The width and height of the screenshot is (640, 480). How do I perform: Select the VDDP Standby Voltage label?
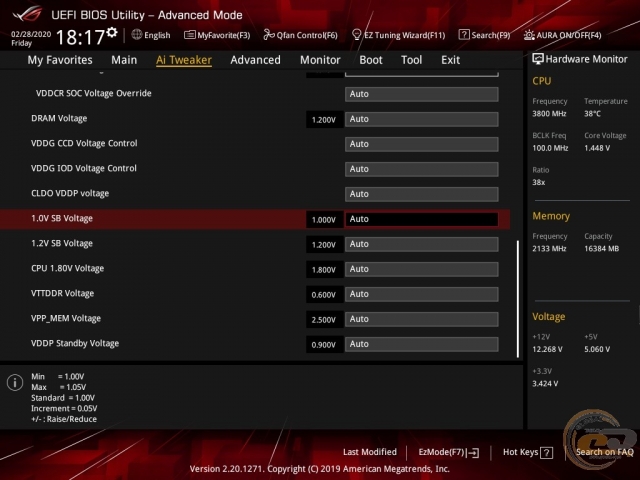(x=75, y=343)
